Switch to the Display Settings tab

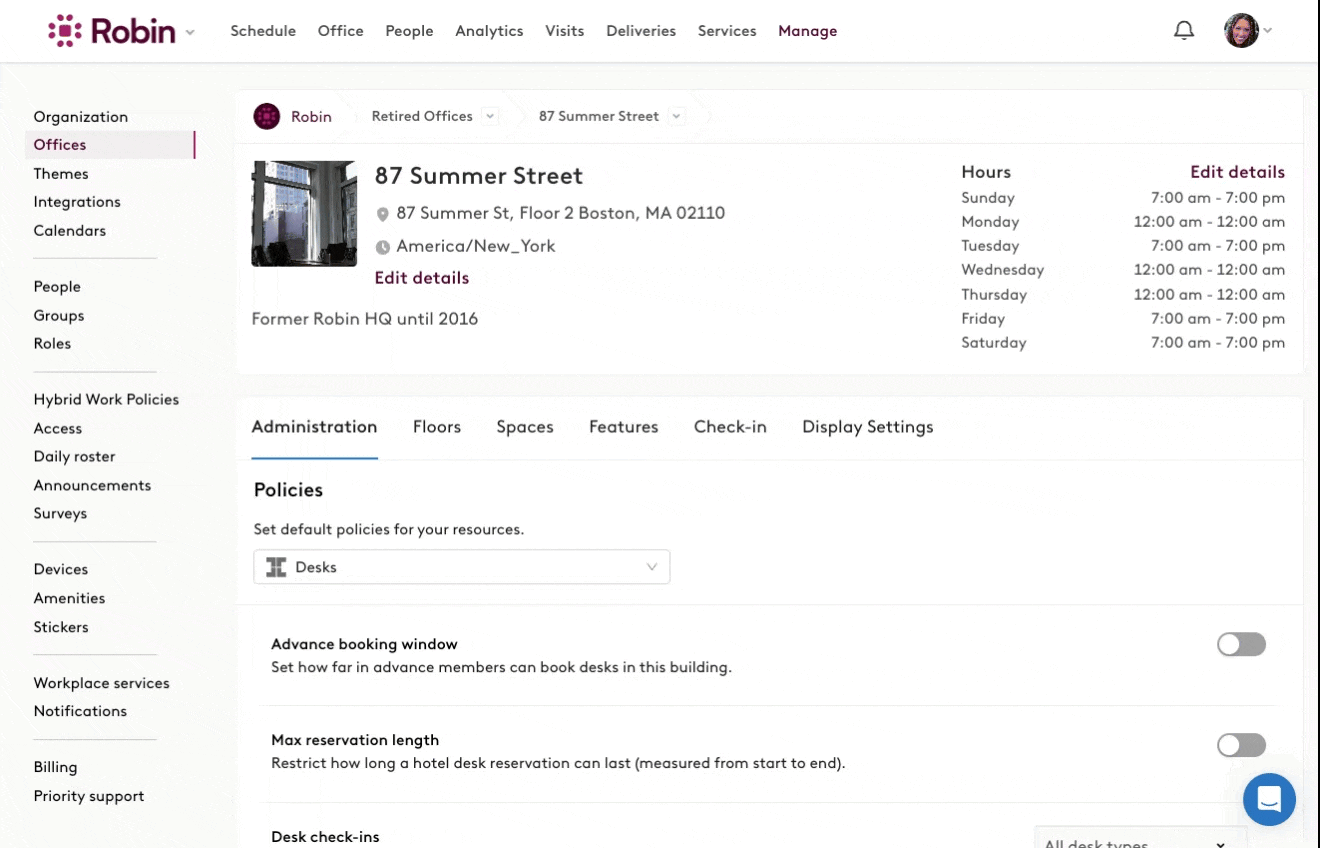tap(868, 427)
